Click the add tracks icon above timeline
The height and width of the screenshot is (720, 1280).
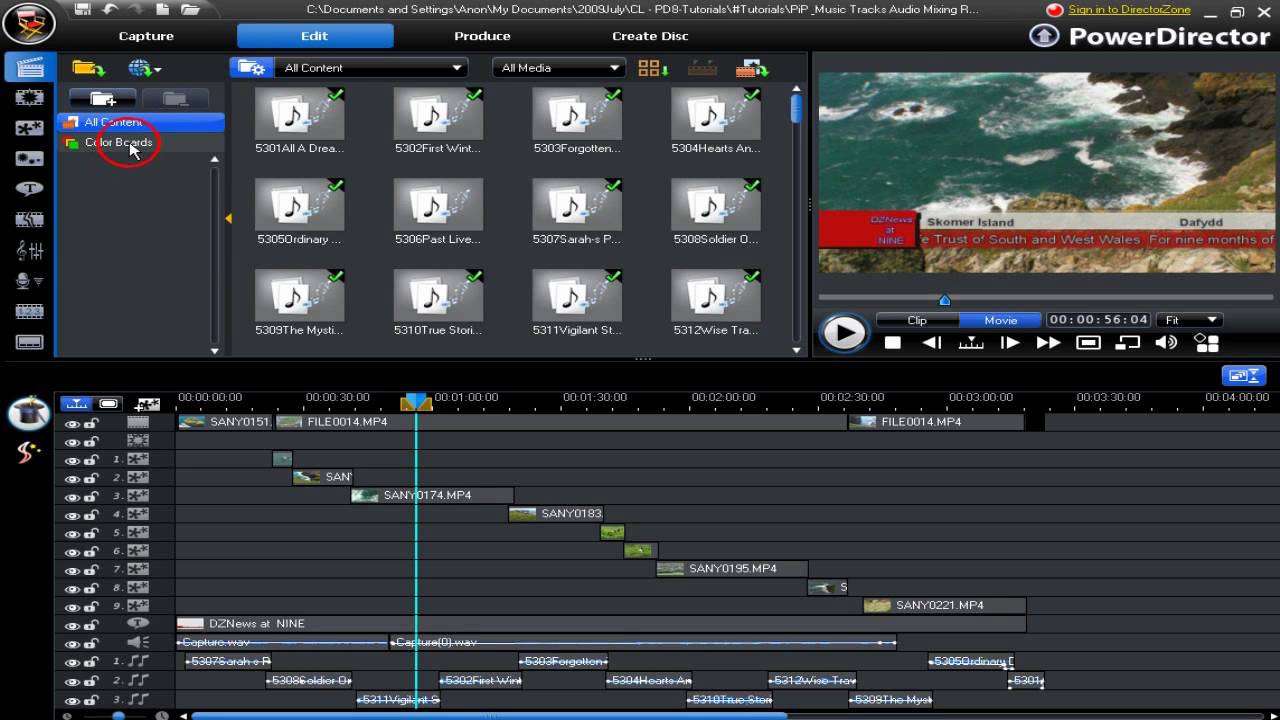[147, 404]
